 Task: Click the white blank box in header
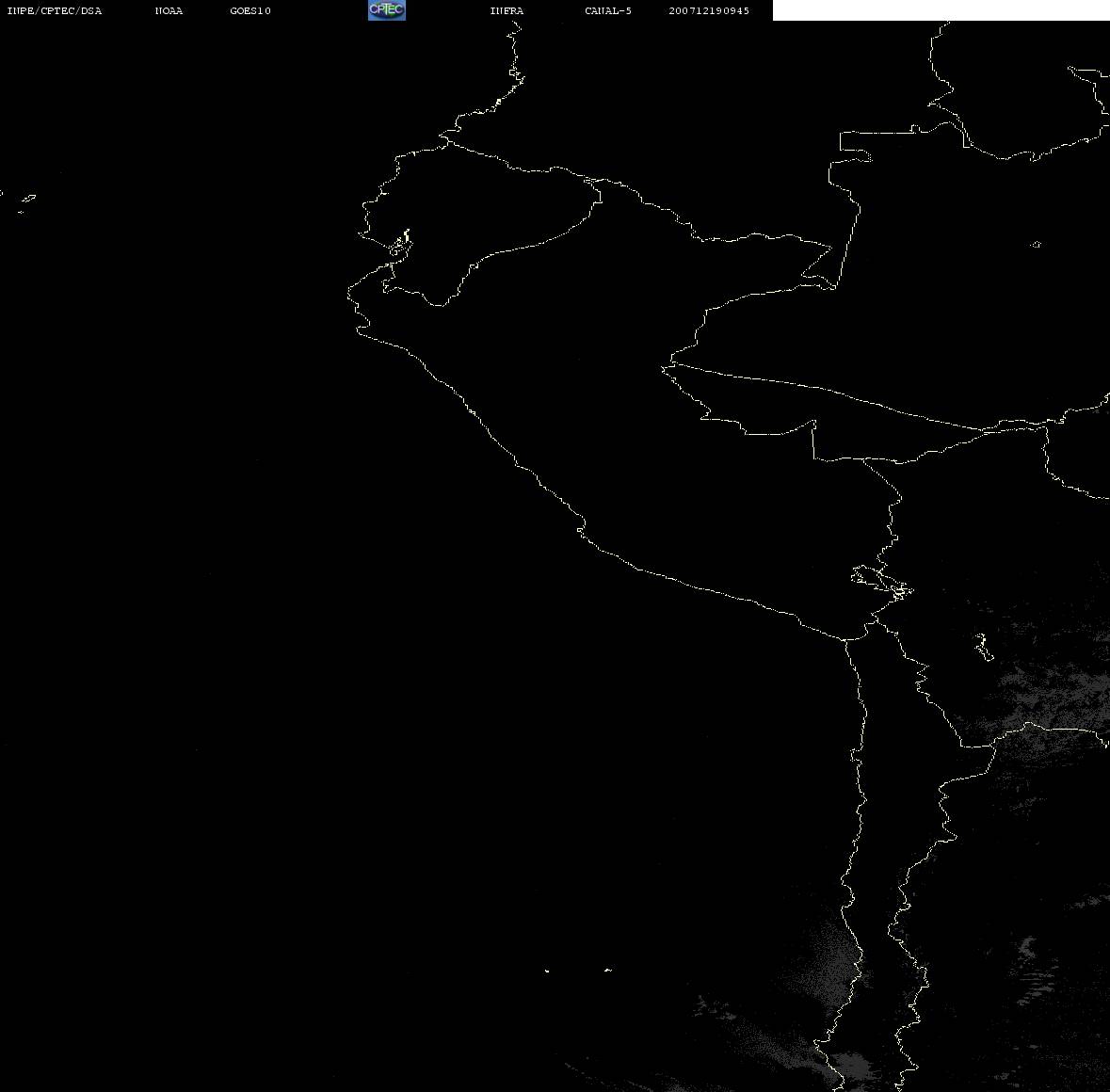(941, 10)
